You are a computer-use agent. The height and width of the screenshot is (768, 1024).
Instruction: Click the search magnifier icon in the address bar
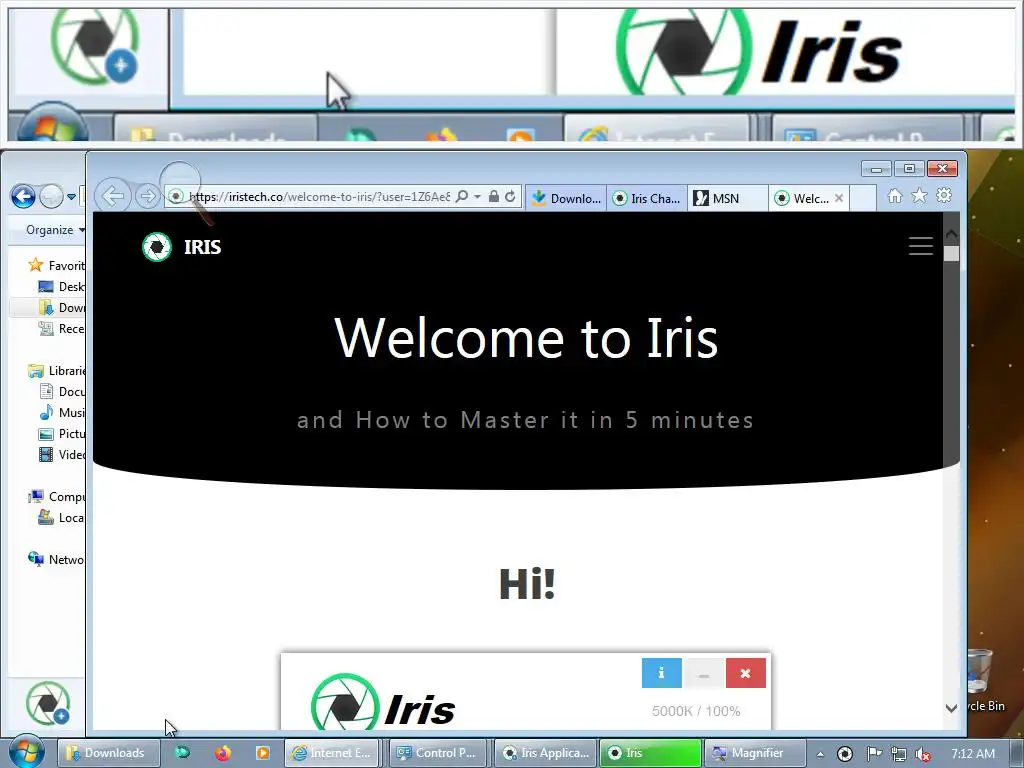point(461,197)
